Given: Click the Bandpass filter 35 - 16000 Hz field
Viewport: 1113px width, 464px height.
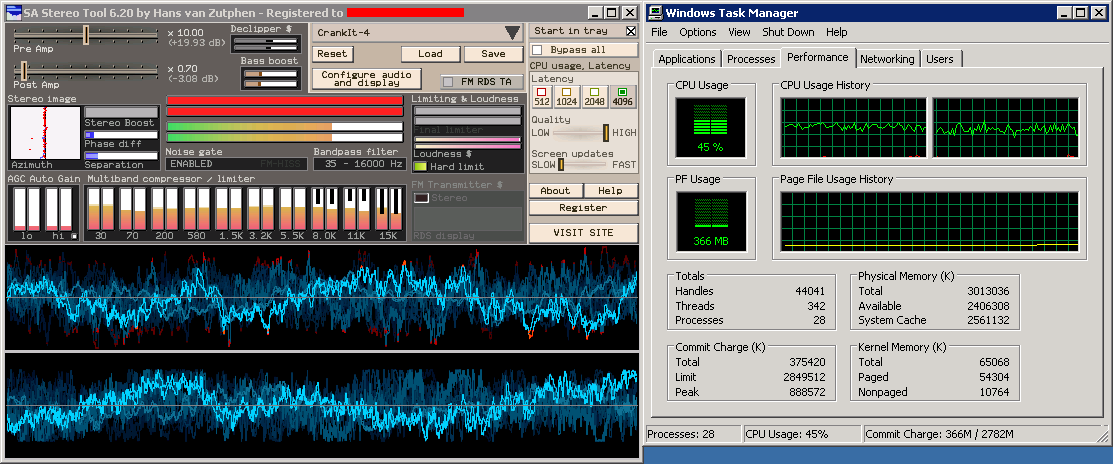Looking at the screenshot, I should pyautogui.click(x=359, y=164).
